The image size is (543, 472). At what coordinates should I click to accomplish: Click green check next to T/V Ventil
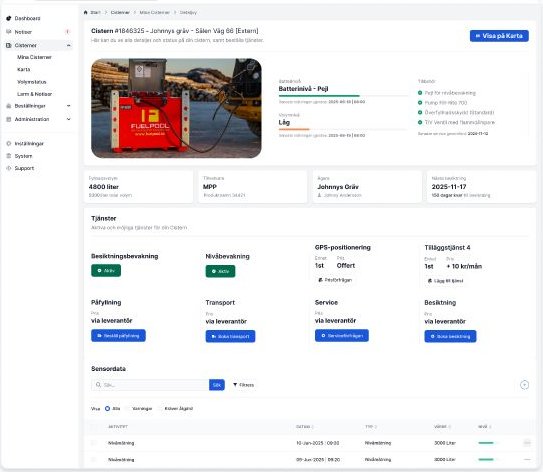(420, 122)
